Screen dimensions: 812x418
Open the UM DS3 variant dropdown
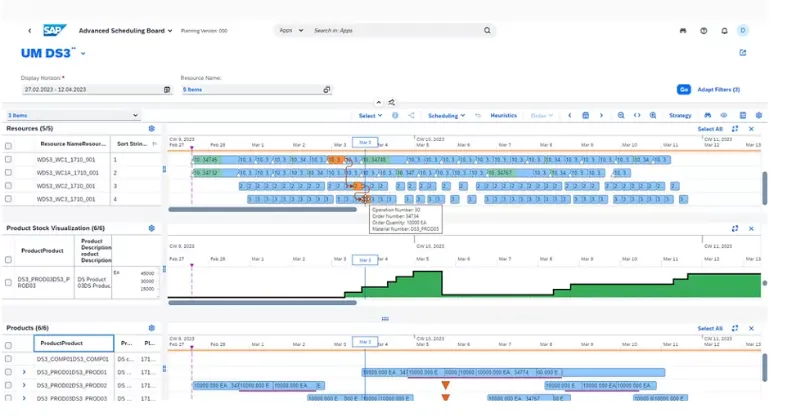point(83,53)
